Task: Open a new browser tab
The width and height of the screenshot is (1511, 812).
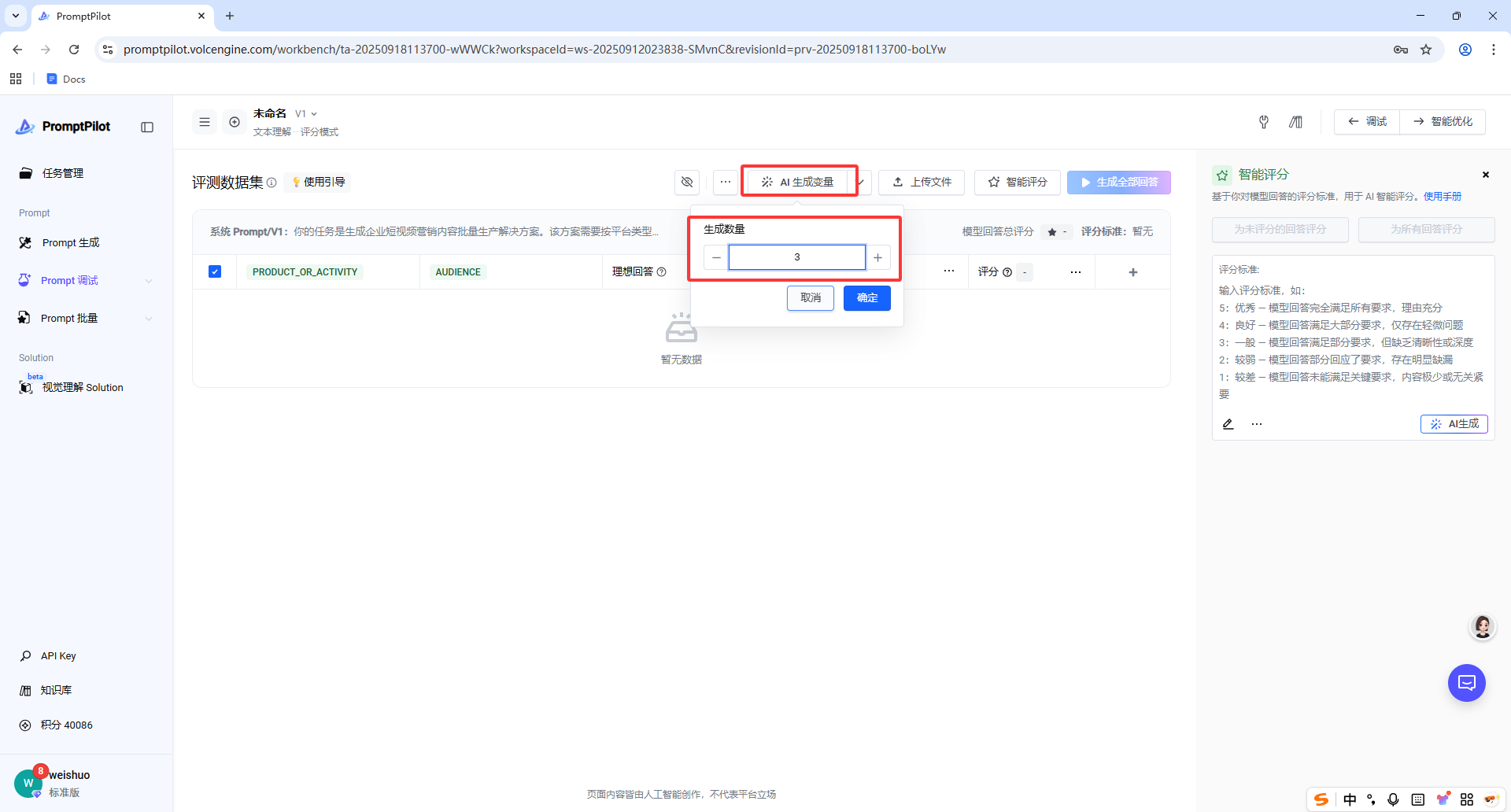Action: [x=230, y=16]
